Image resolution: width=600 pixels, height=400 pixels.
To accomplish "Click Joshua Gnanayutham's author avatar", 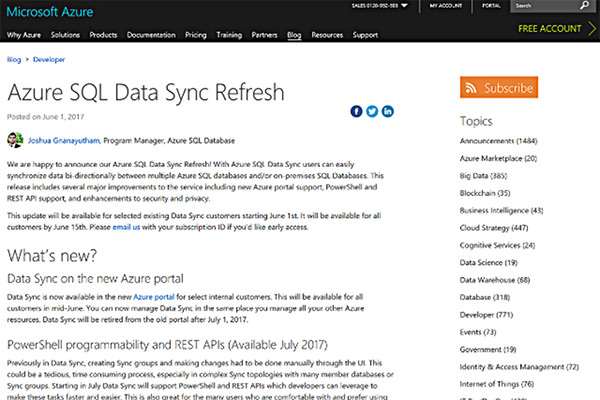I will 15,140.
